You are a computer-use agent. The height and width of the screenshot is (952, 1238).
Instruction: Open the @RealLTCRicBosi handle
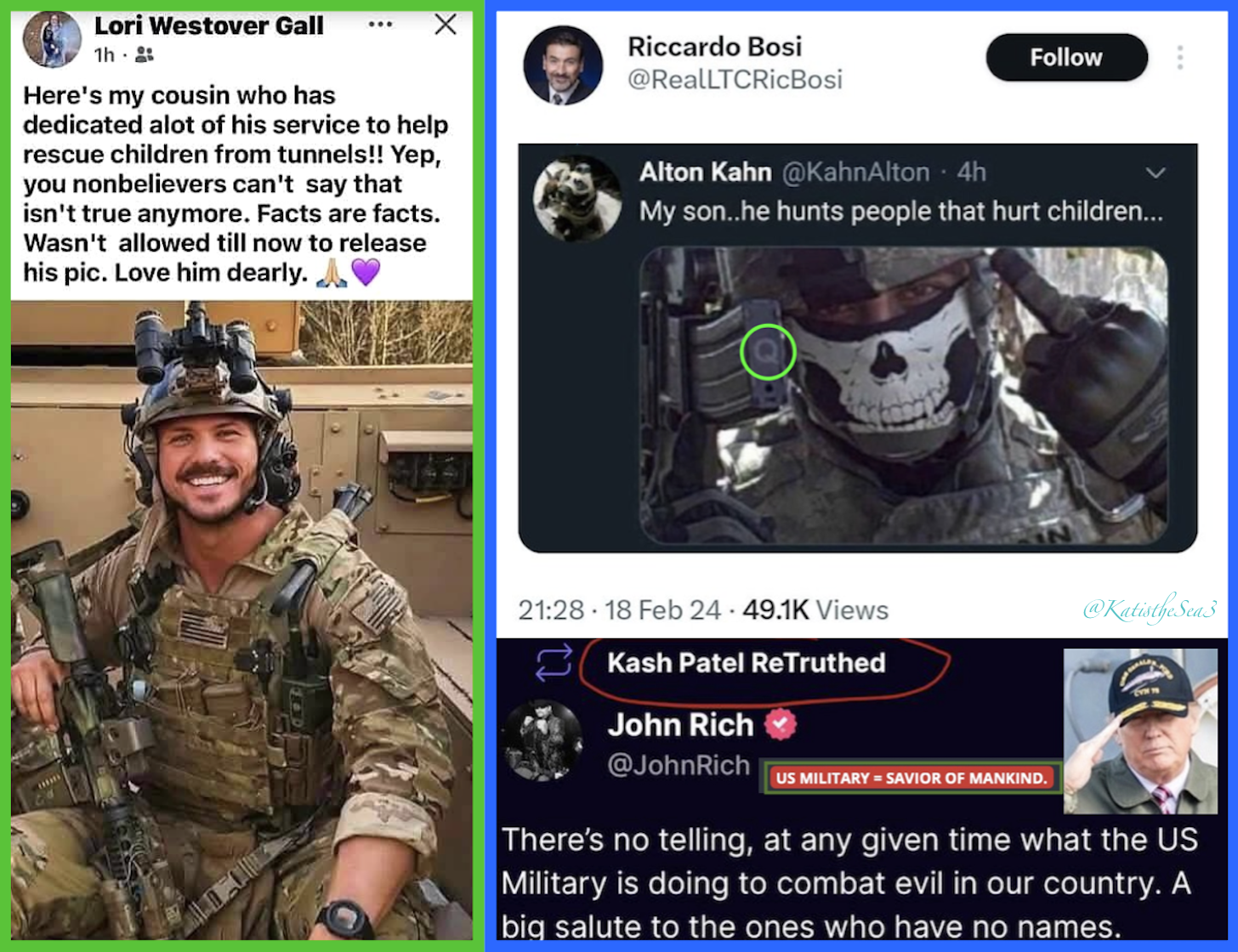(x=735, y=80)
